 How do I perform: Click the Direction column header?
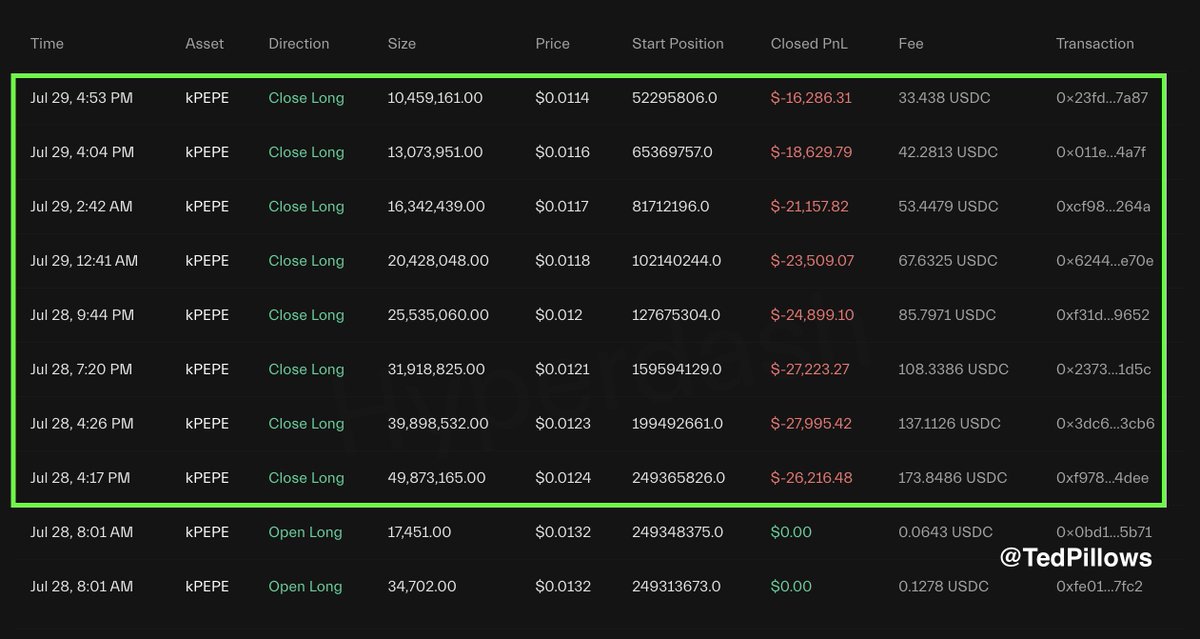coord(299,44)
